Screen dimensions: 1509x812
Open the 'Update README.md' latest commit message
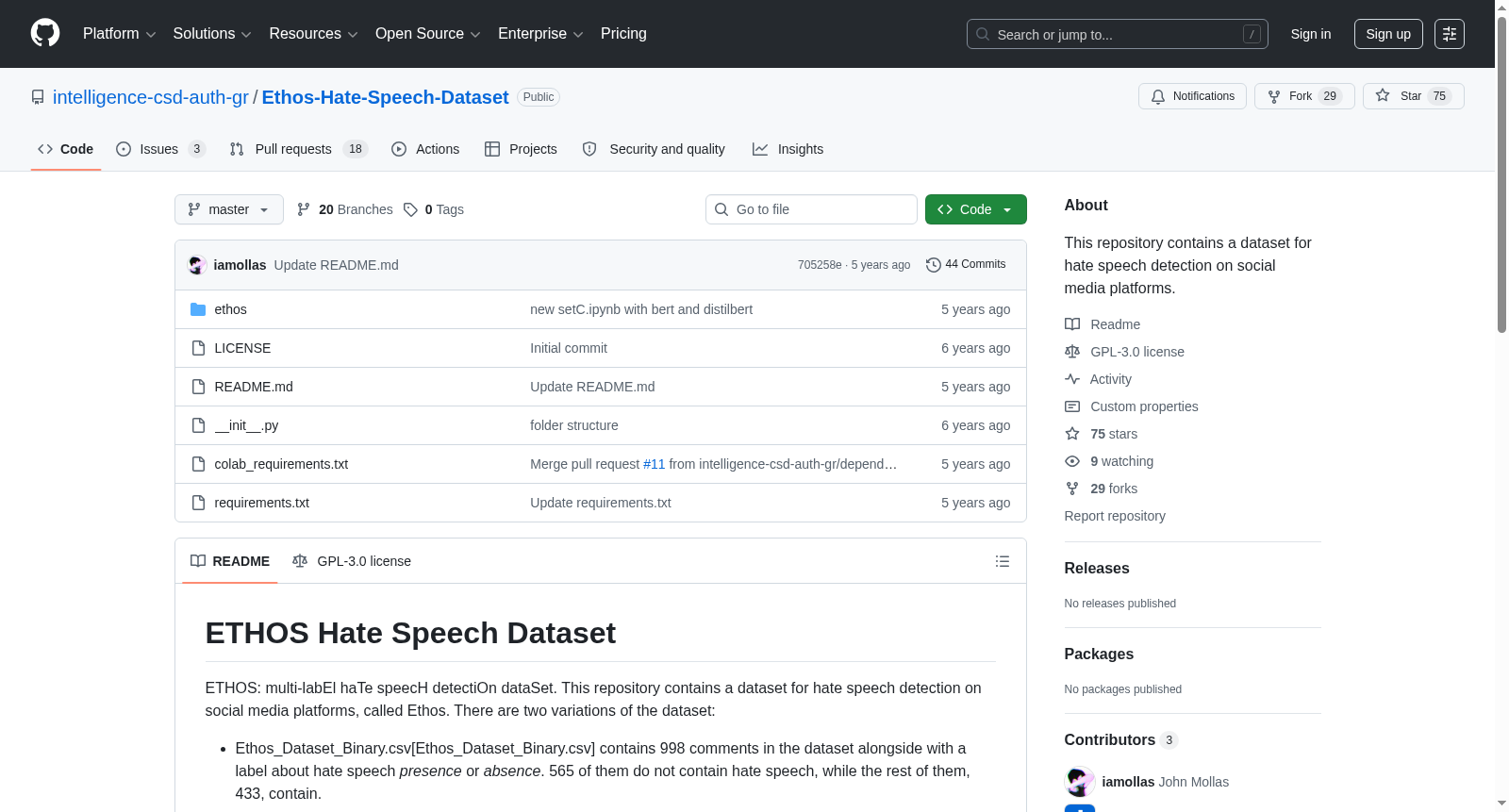click(x=337, y=265)
